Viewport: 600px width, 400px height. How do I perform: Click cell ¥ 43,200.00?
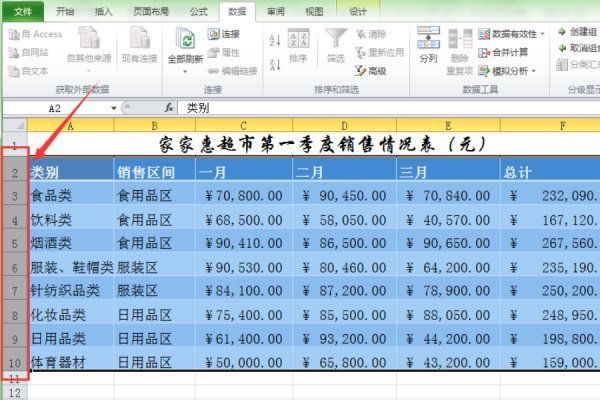point(448,359)
